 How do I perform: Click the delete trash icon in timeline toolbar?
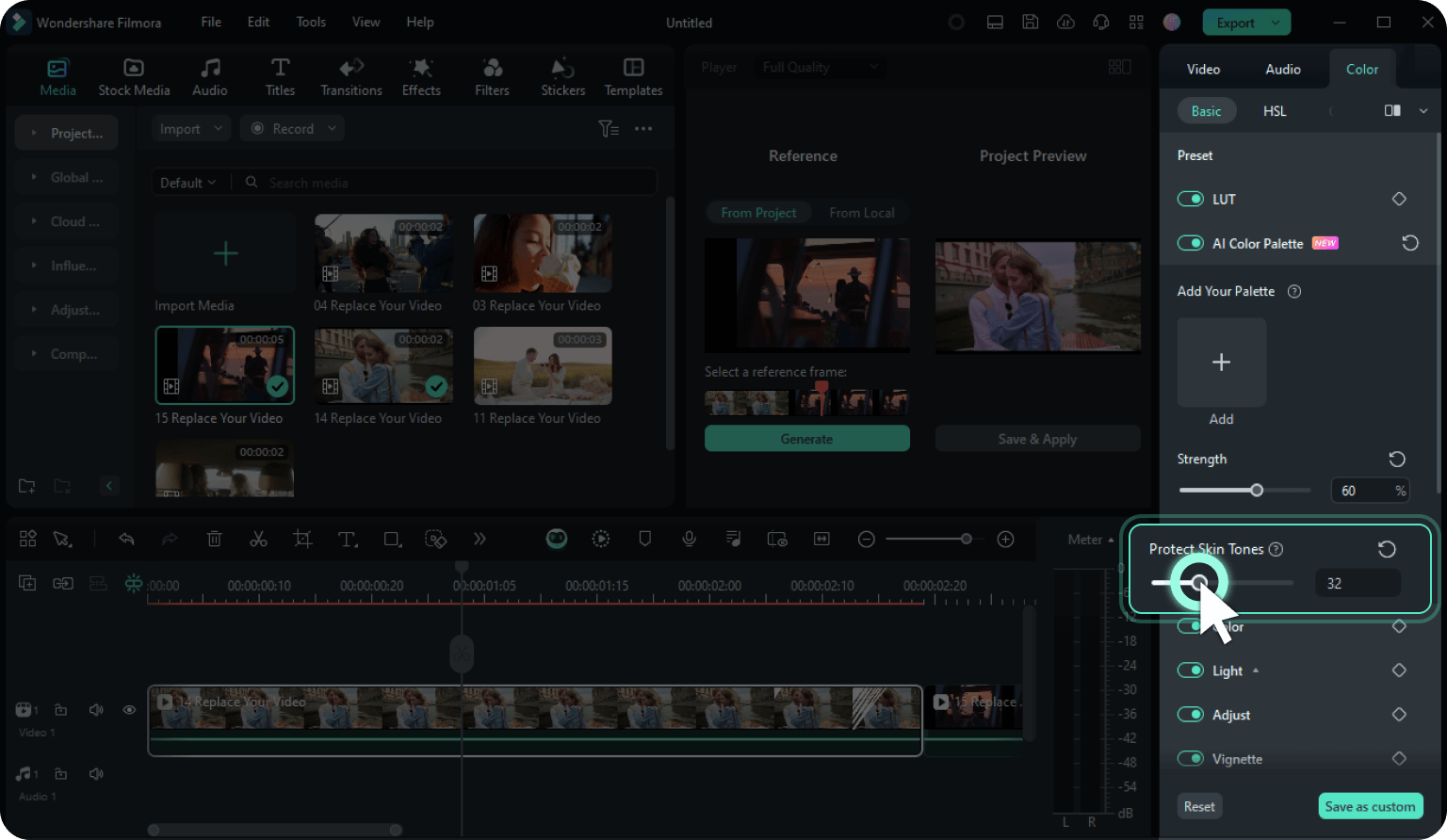click(214, 539)
